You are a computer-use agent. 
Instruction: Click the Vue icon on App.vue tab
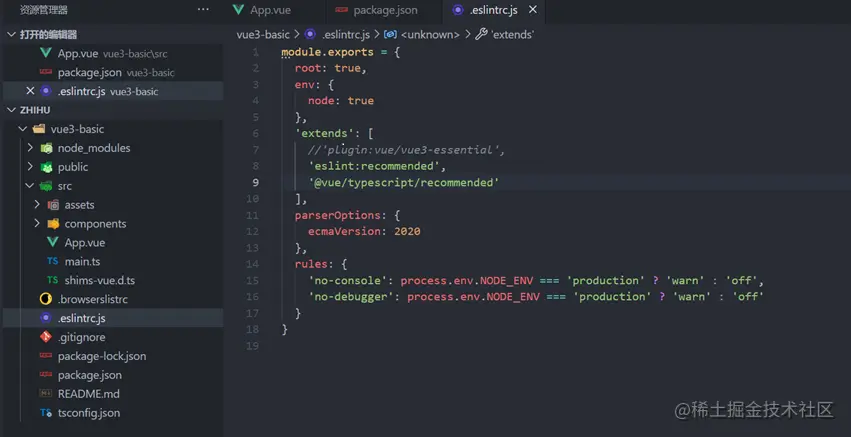238,10
